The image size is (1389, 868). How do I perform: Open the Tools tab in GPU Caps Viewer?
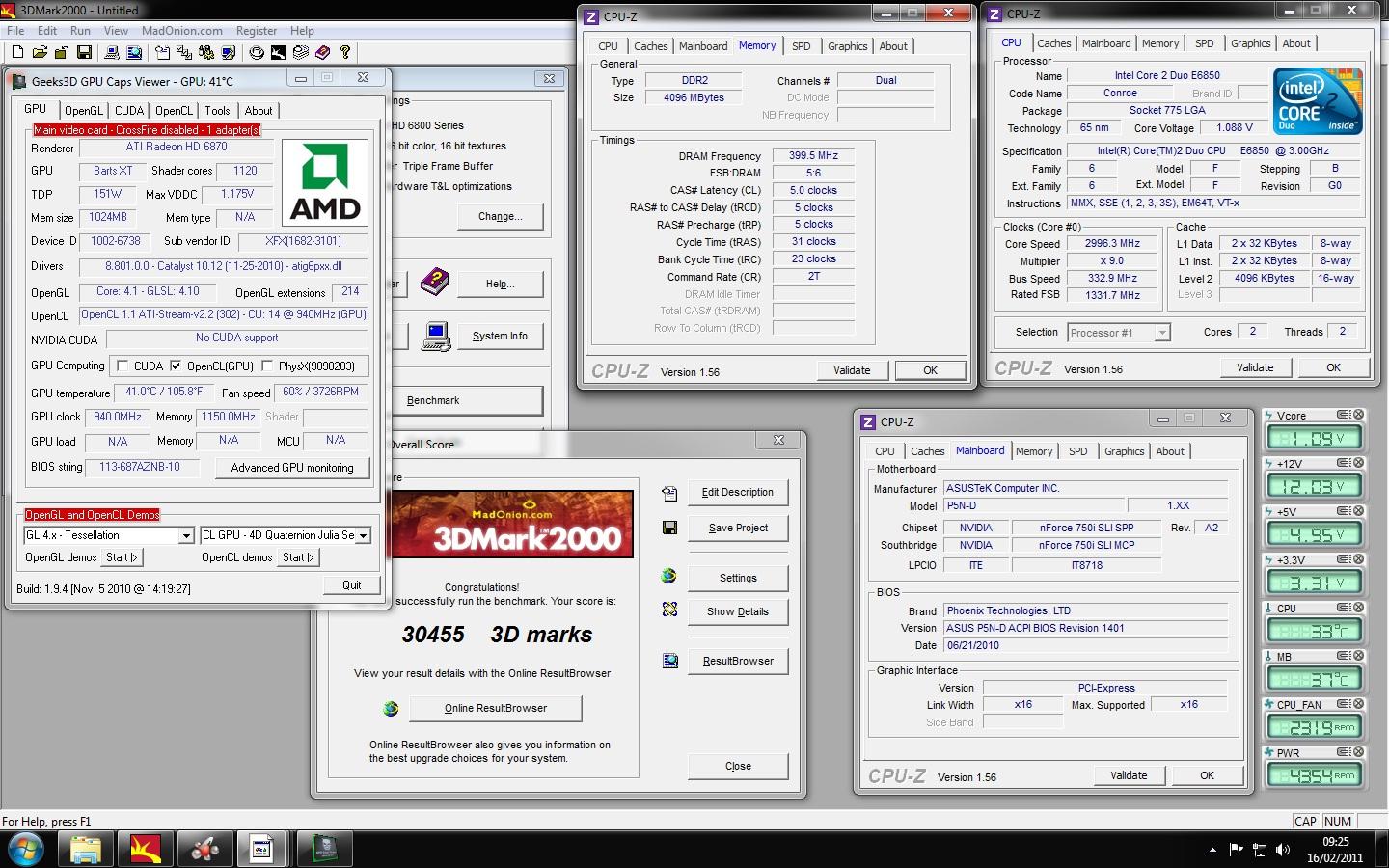coord(217,111)
